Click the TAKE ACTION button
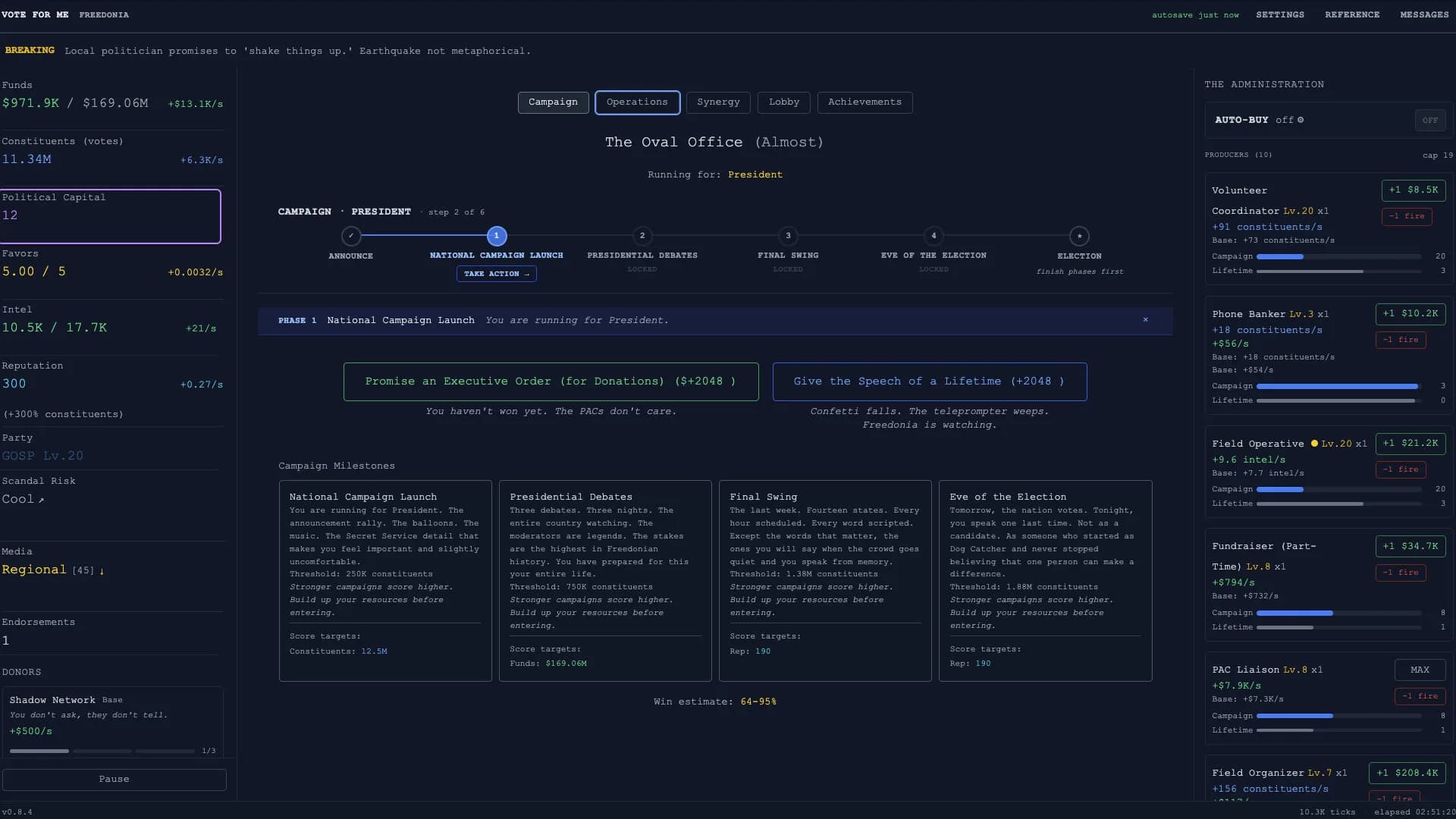Viewport: 1456px width, 819px height. [496, 274]
